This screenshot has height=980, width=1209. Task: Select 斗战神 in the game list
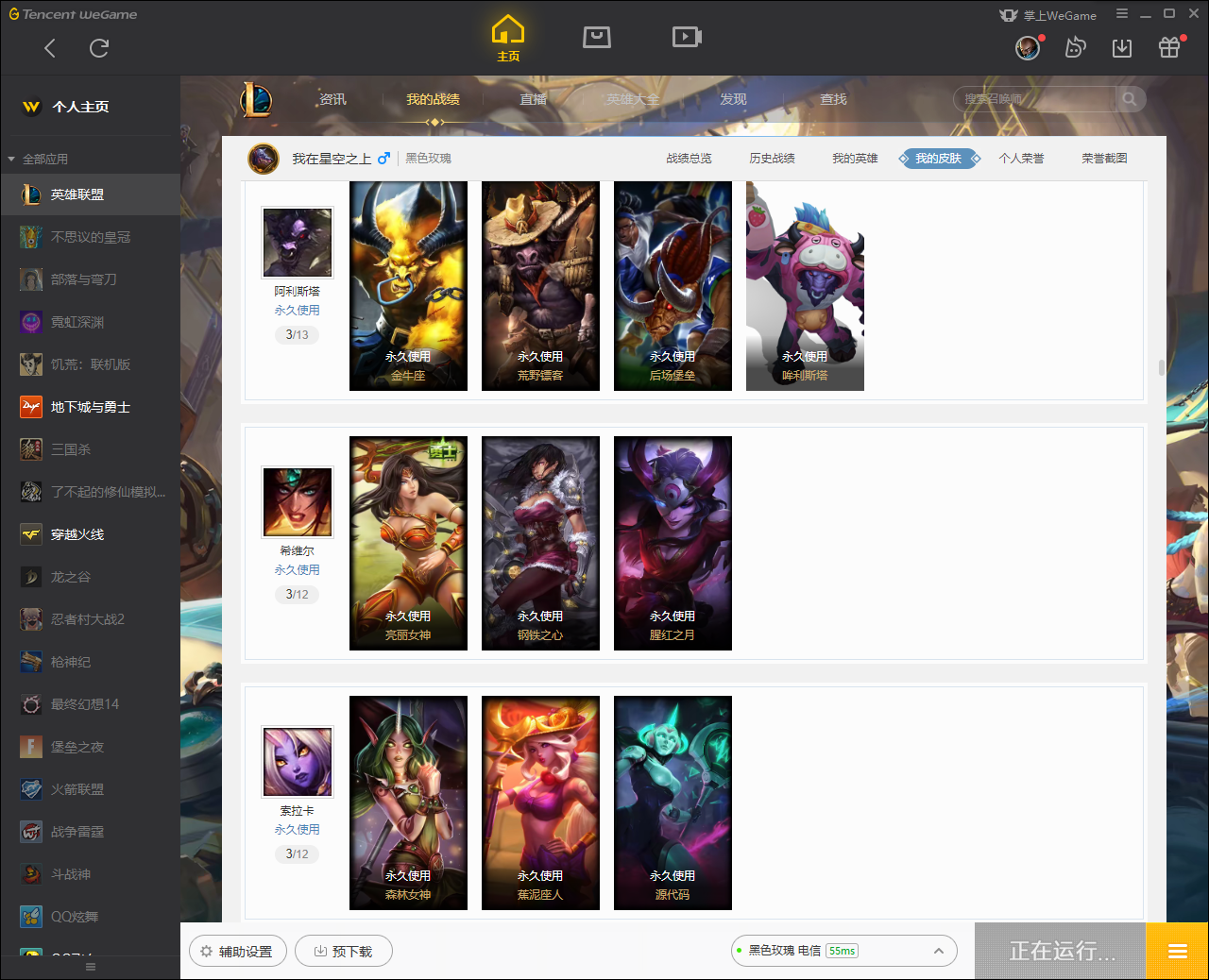coord(90,874)
